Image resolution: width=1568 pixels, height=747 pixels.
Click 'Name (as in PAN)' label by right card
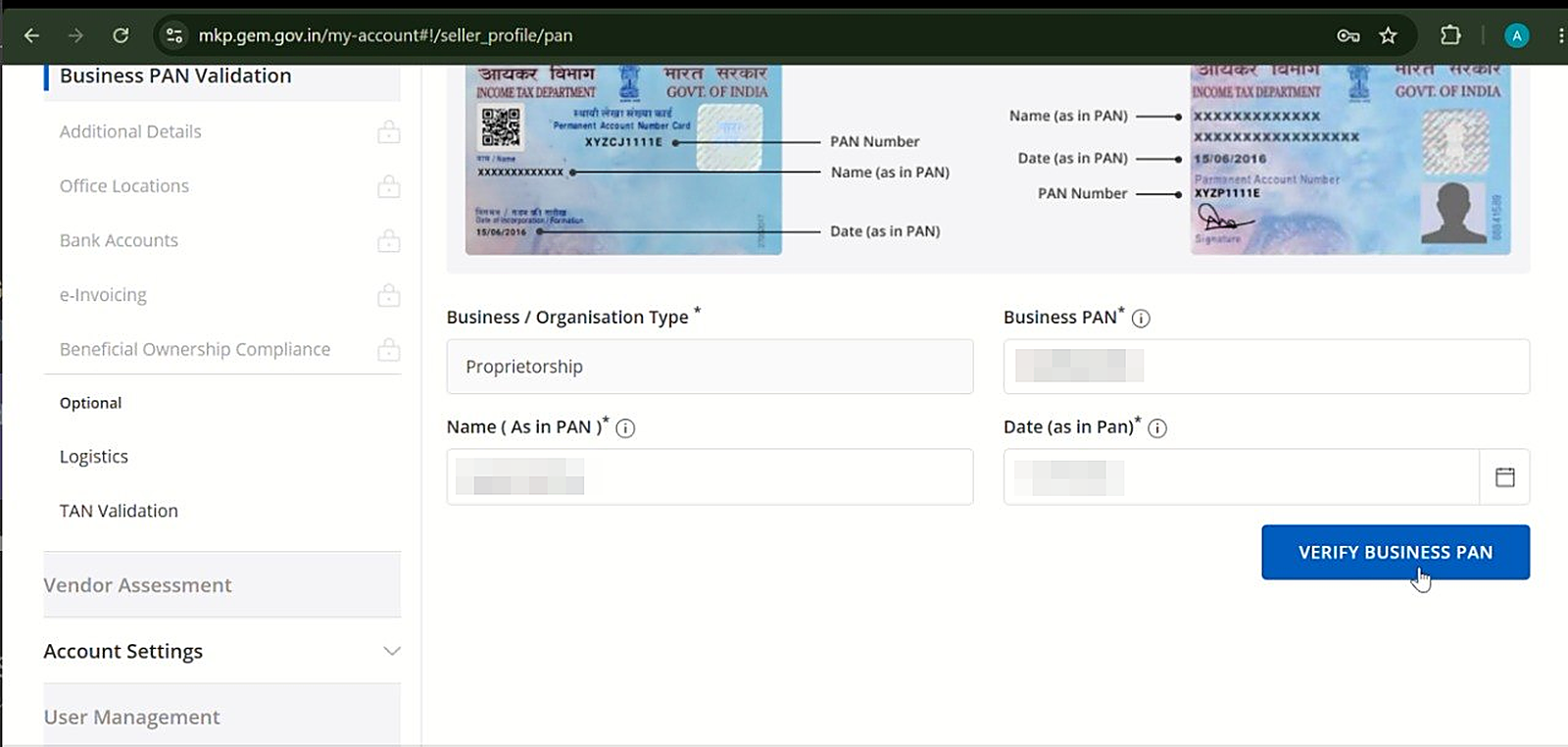[1068, 116]
